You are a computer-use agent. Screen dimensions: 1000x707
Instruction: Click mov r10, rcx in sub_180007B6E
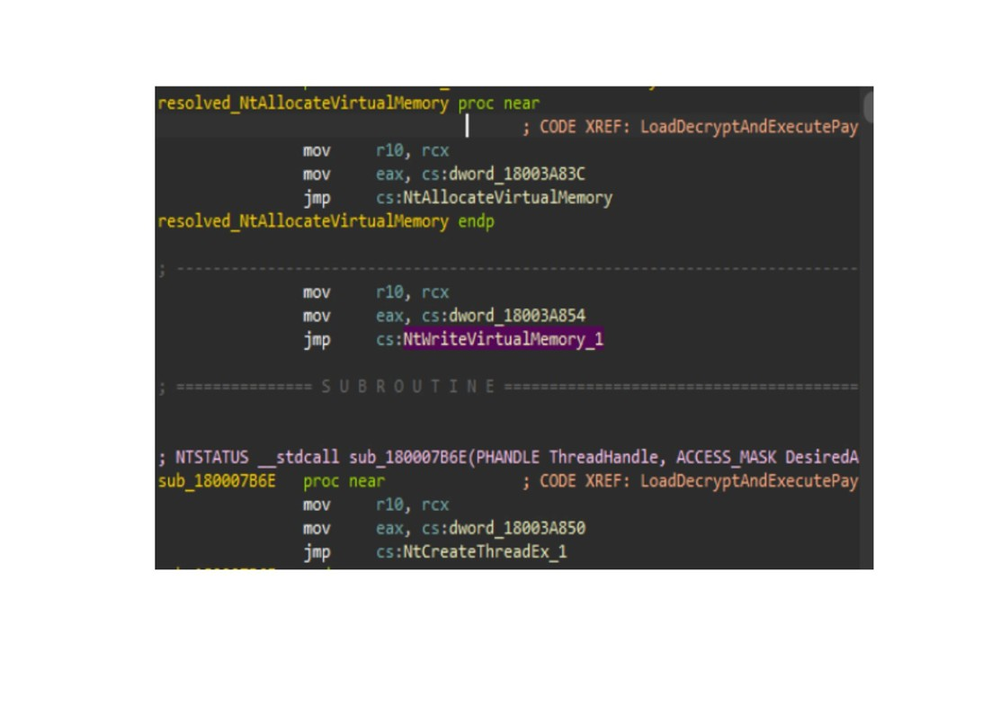(376, 504)
